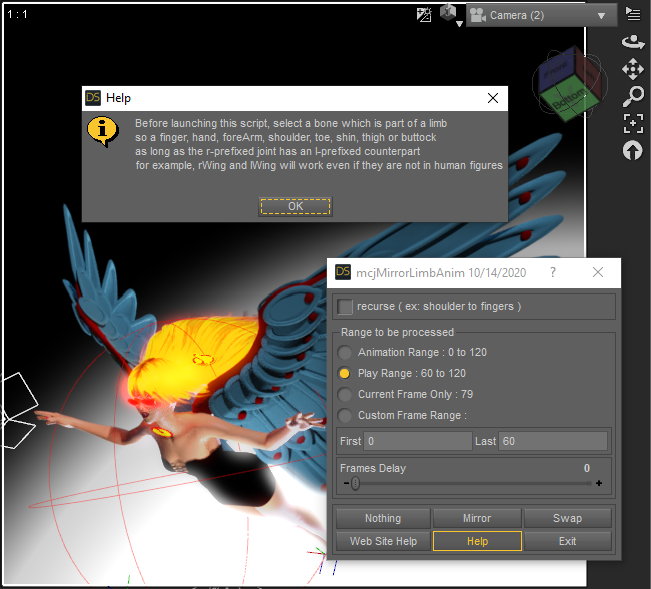The image size is (651, 589).
Task: Click the frame selection icon
Action: click(633, 123)
